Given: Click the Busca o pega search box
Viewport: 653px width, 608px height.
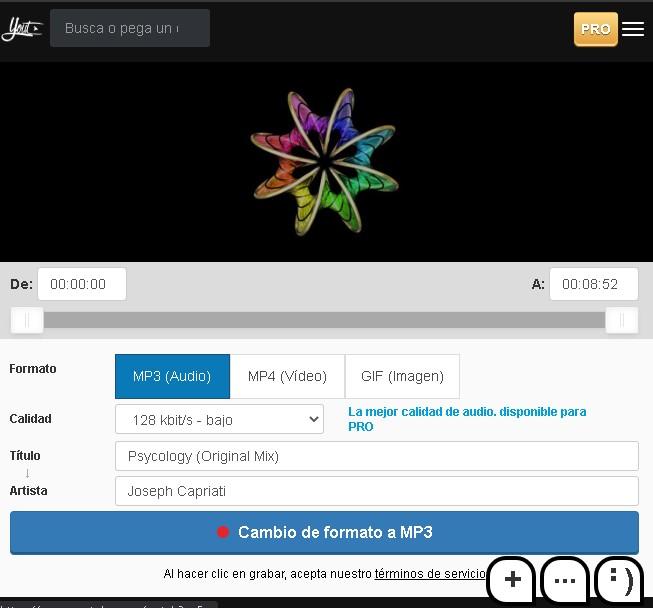Looking at the screenshot, I should 130,28.
